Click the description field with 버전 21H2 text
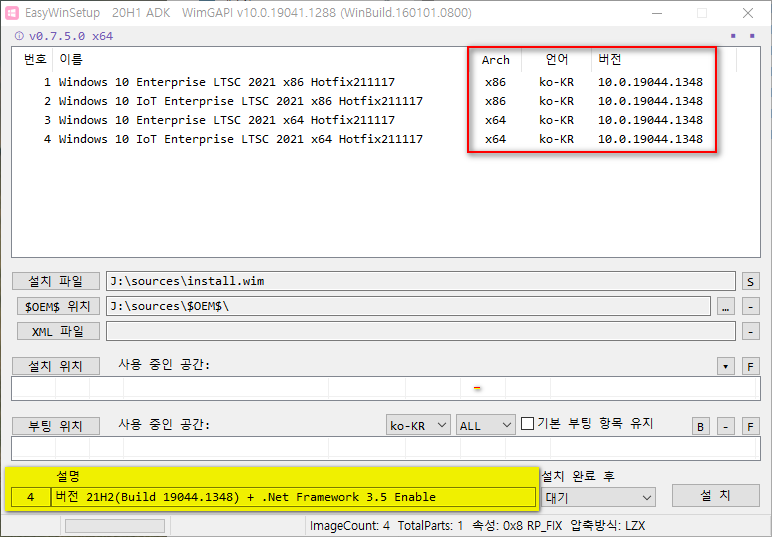 [293, 497]
